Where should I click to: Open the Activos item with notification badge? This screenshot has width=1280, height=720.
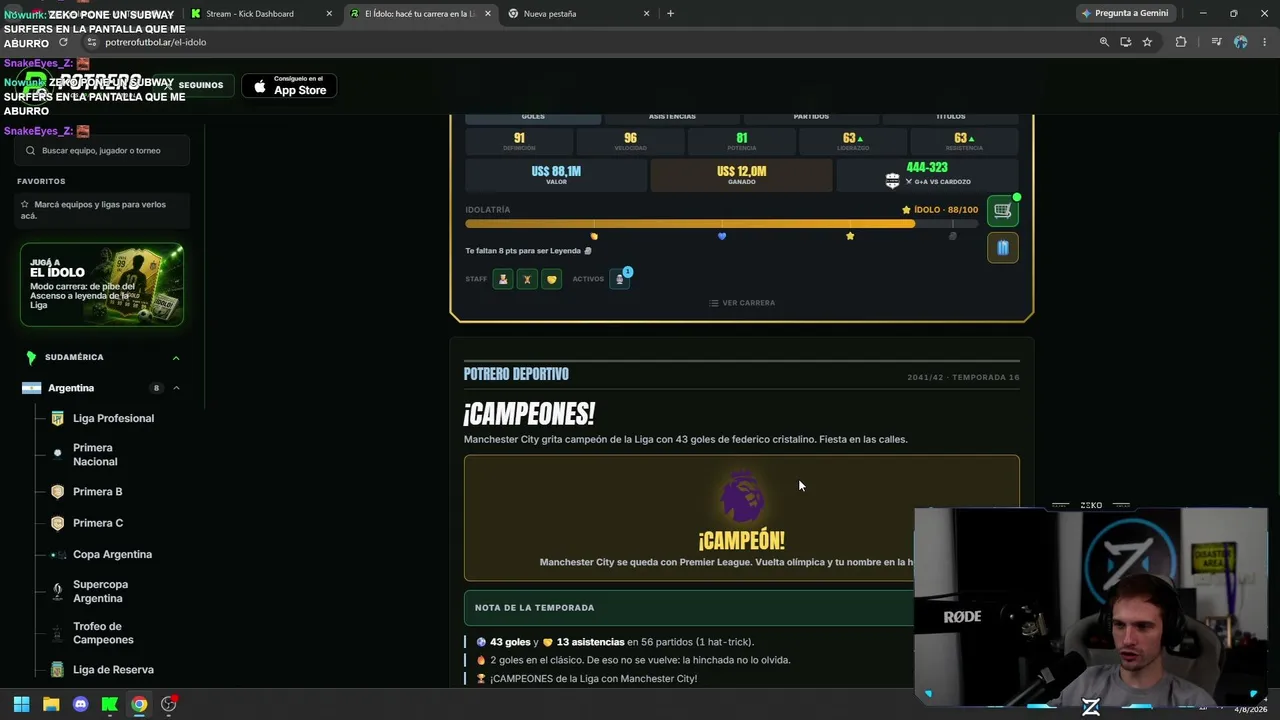click(620, 279)
